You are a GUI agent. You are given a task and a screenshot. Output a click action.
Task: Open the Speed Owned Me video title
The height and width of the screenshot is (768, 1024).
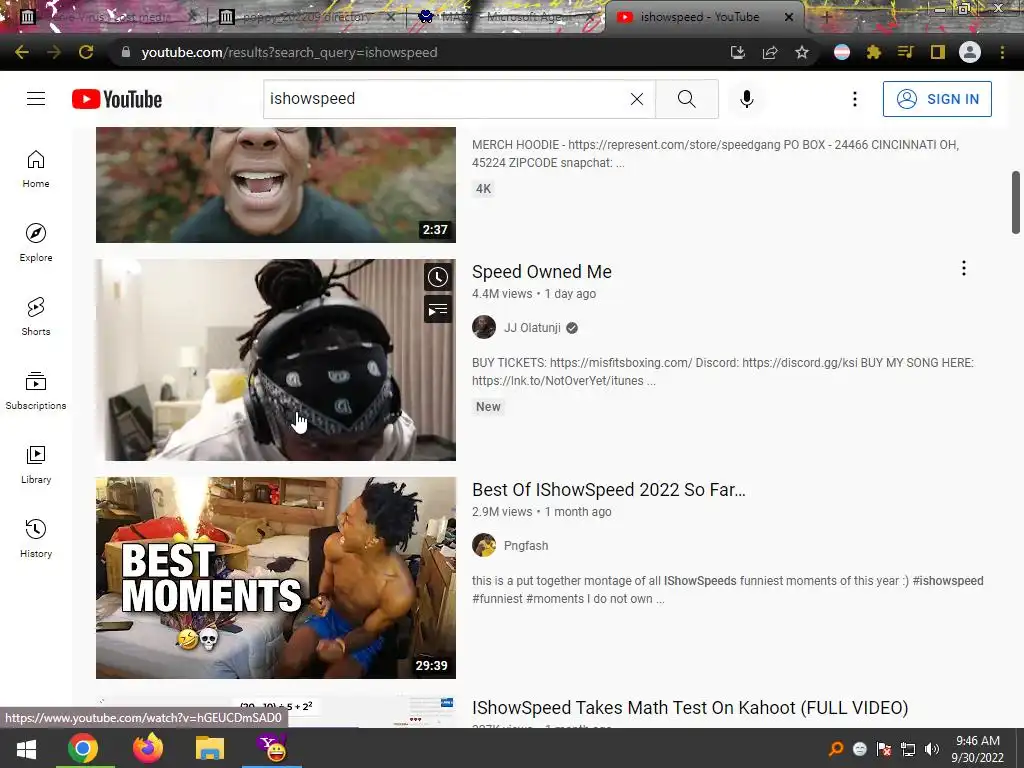[542, 272]
